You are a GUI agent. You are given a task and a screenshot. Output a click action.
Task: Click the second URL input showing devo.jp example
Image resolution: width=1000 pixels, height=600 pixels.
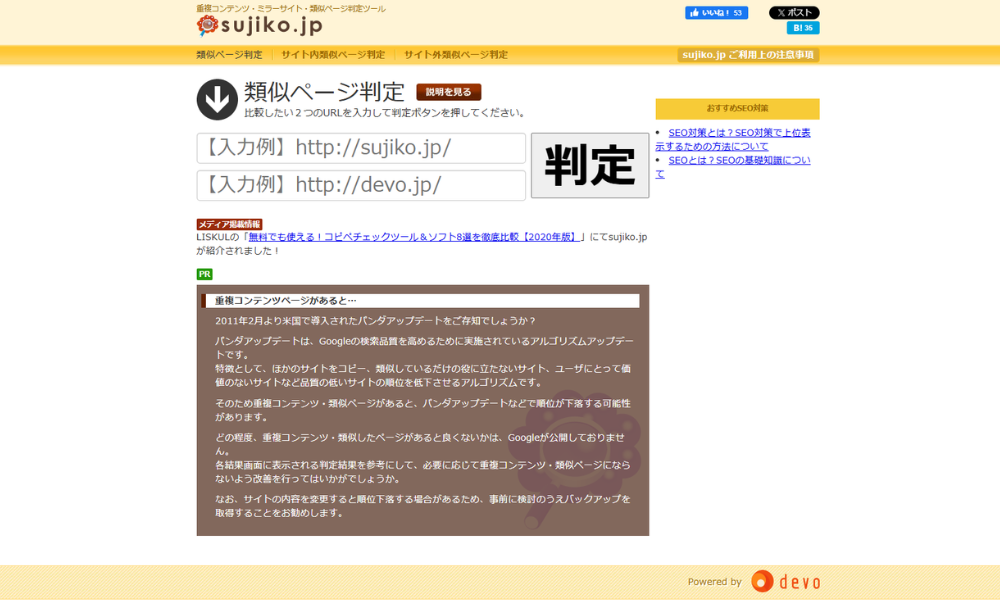360,185
